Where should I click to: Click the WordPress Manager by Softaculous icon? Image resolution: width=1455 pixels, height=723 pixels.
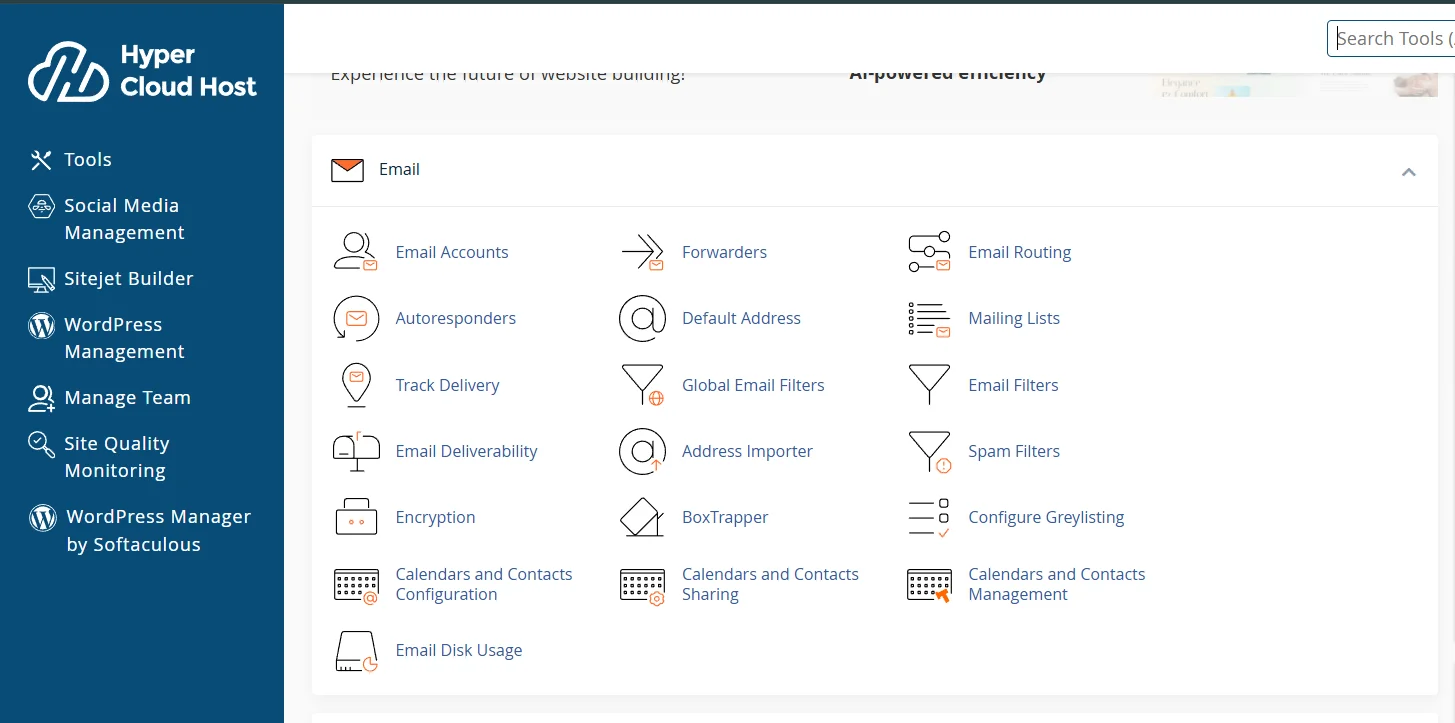(x=42, y=517)
